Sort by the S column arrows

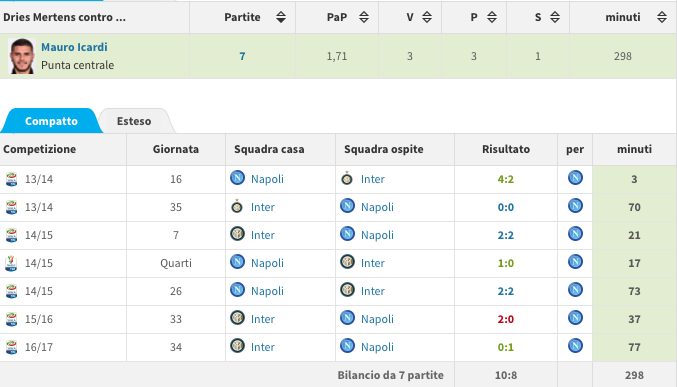coord(555,17)
